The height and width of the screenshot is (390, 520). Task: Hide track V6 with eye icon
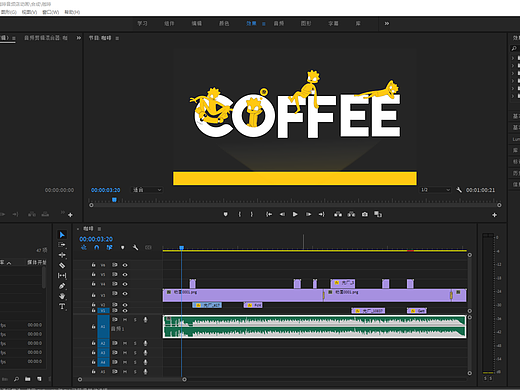pyautogui.click(x=125, y=265)
